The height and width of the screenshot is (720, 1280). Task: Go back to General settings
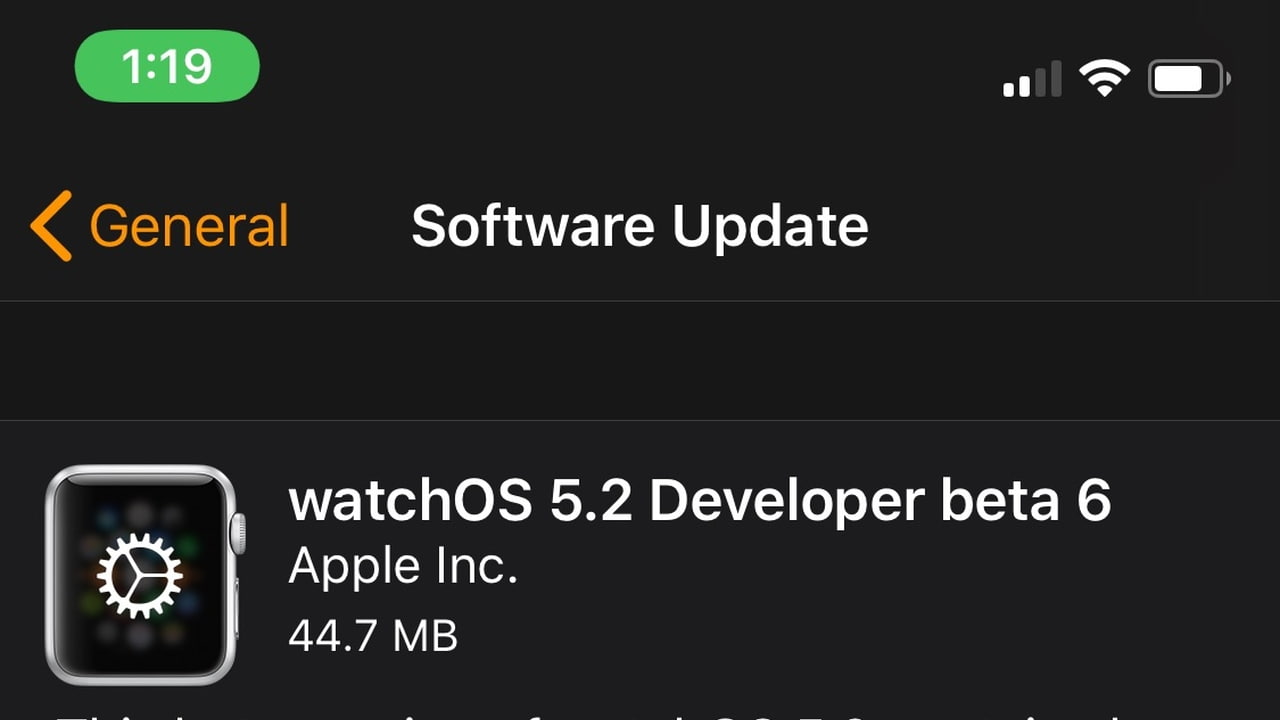[x=160, y=226]
